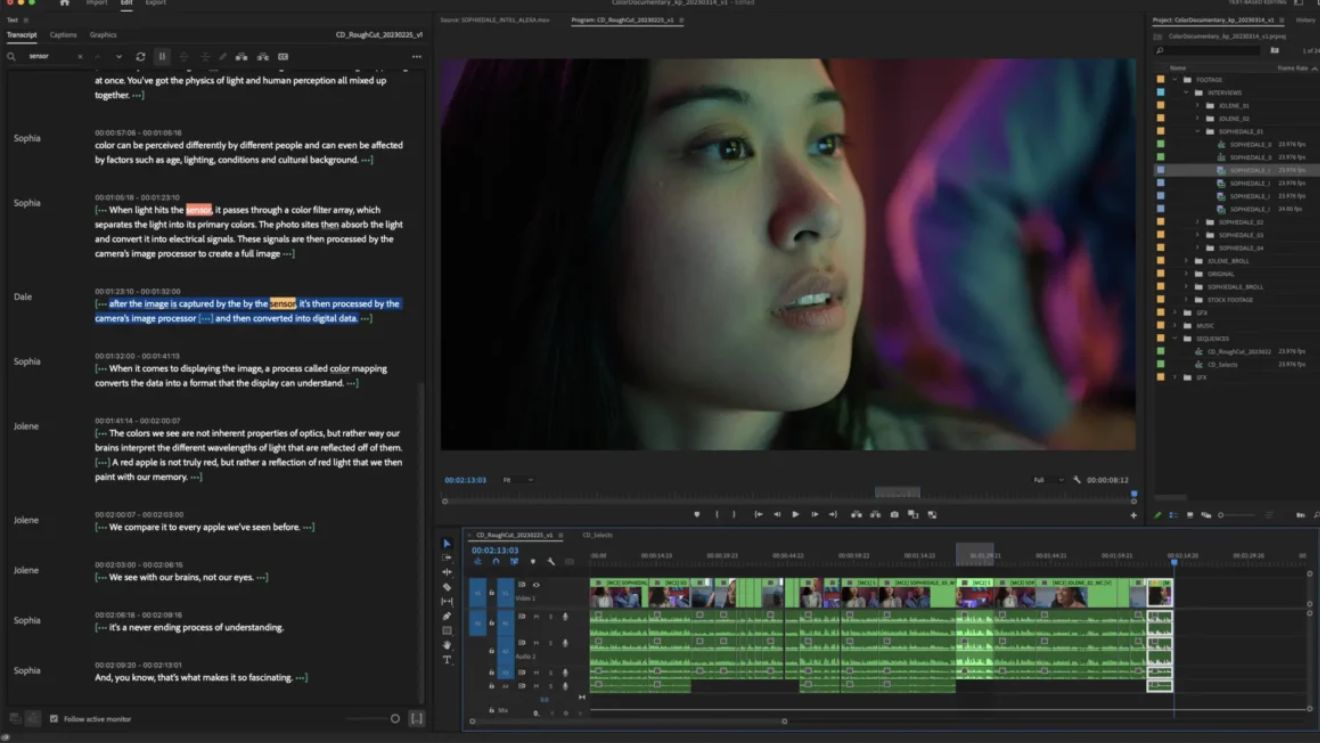
Task: Open the captions (CC) icon in the transcript toolbar
Action: [283, 56]
